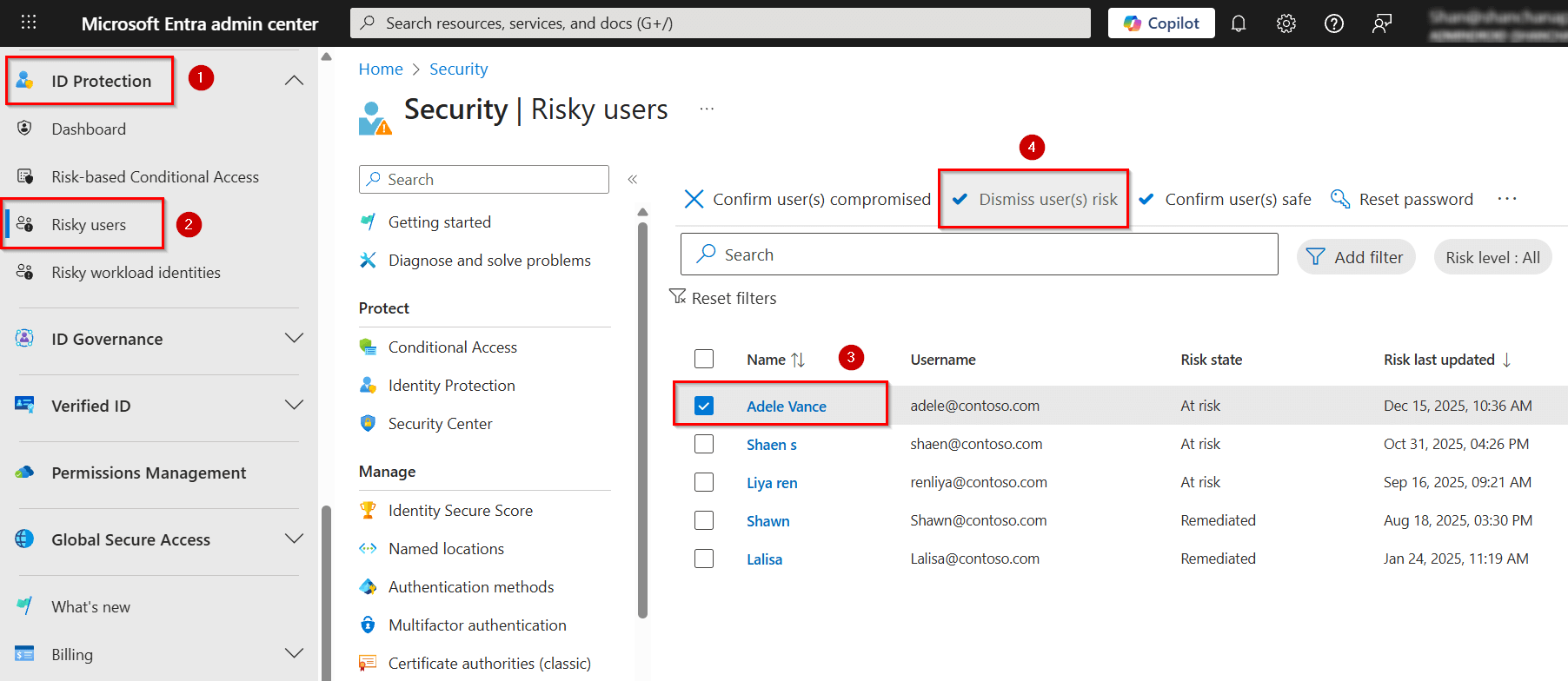1568x681 pixels.
Task: Check the Liya ren row checkbox
Action: (x=704, y=482)
